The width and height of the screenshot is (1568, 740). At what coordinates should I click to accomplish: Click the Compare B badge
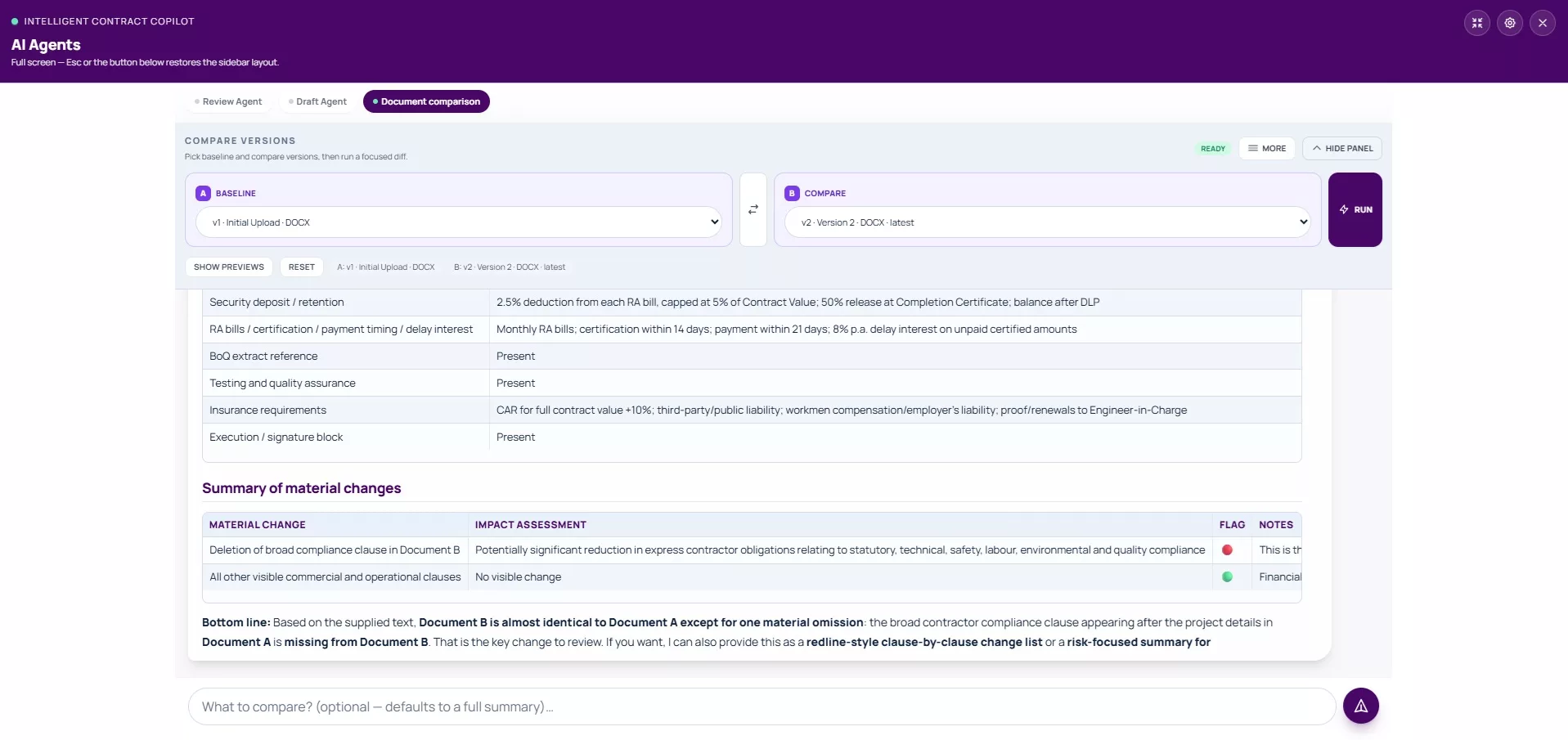(x=792, y=194)
